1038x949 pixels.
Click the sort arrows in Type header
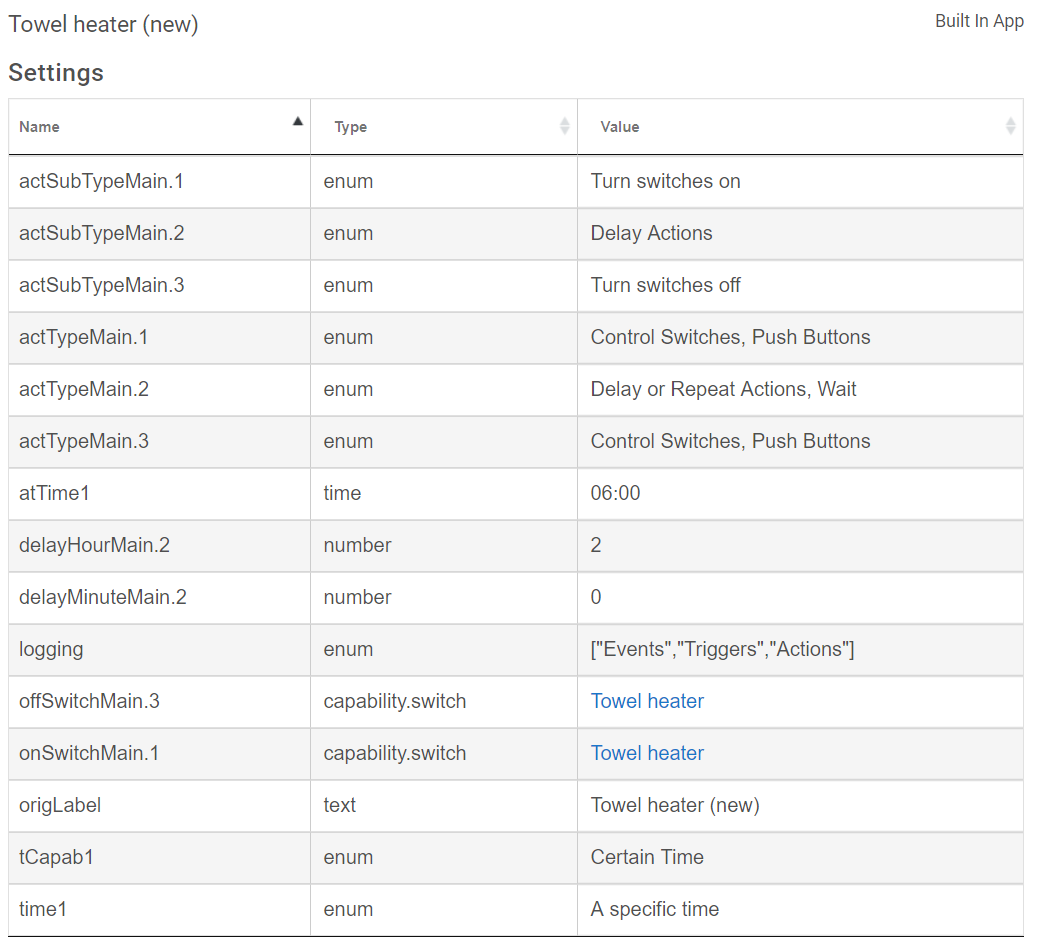(564, 126)
